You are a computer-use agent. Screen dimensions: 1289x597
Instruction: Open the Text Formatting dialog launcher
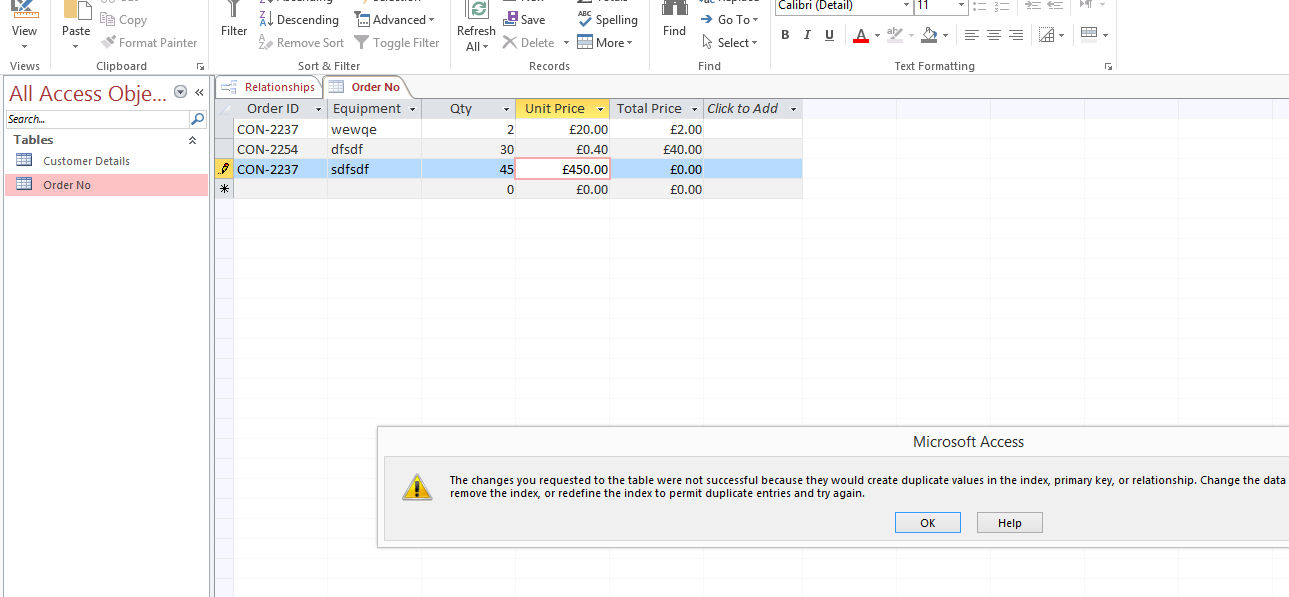click(x=1108, y=66)
